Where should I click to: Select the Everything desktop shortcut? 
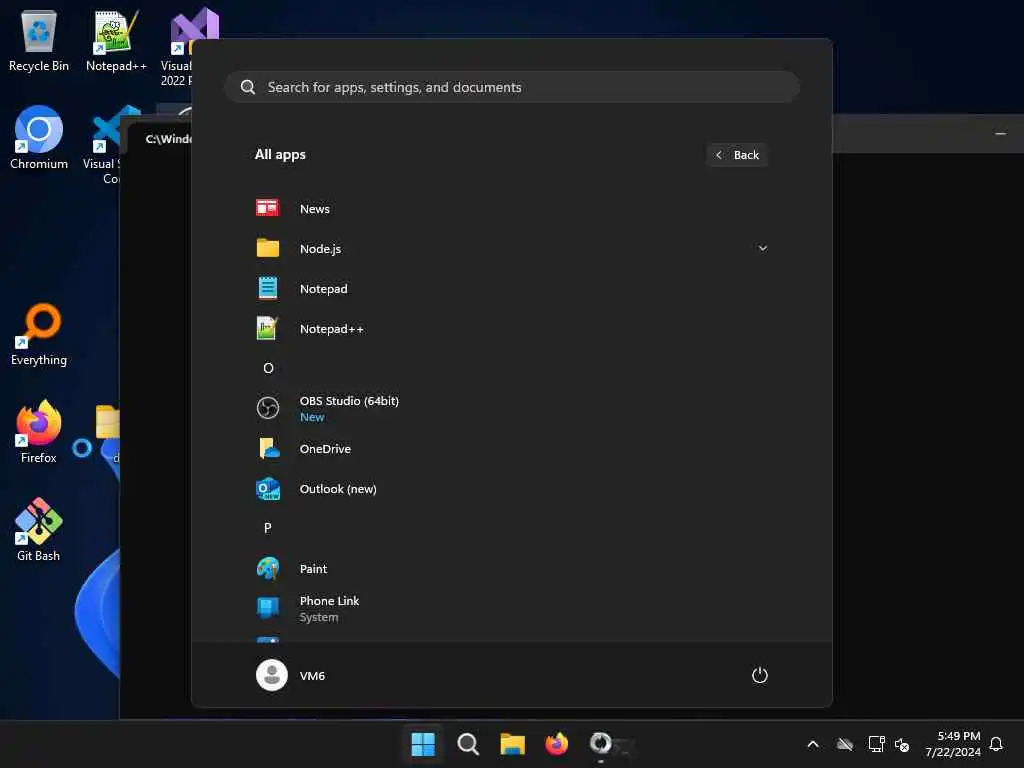[39, 334]
